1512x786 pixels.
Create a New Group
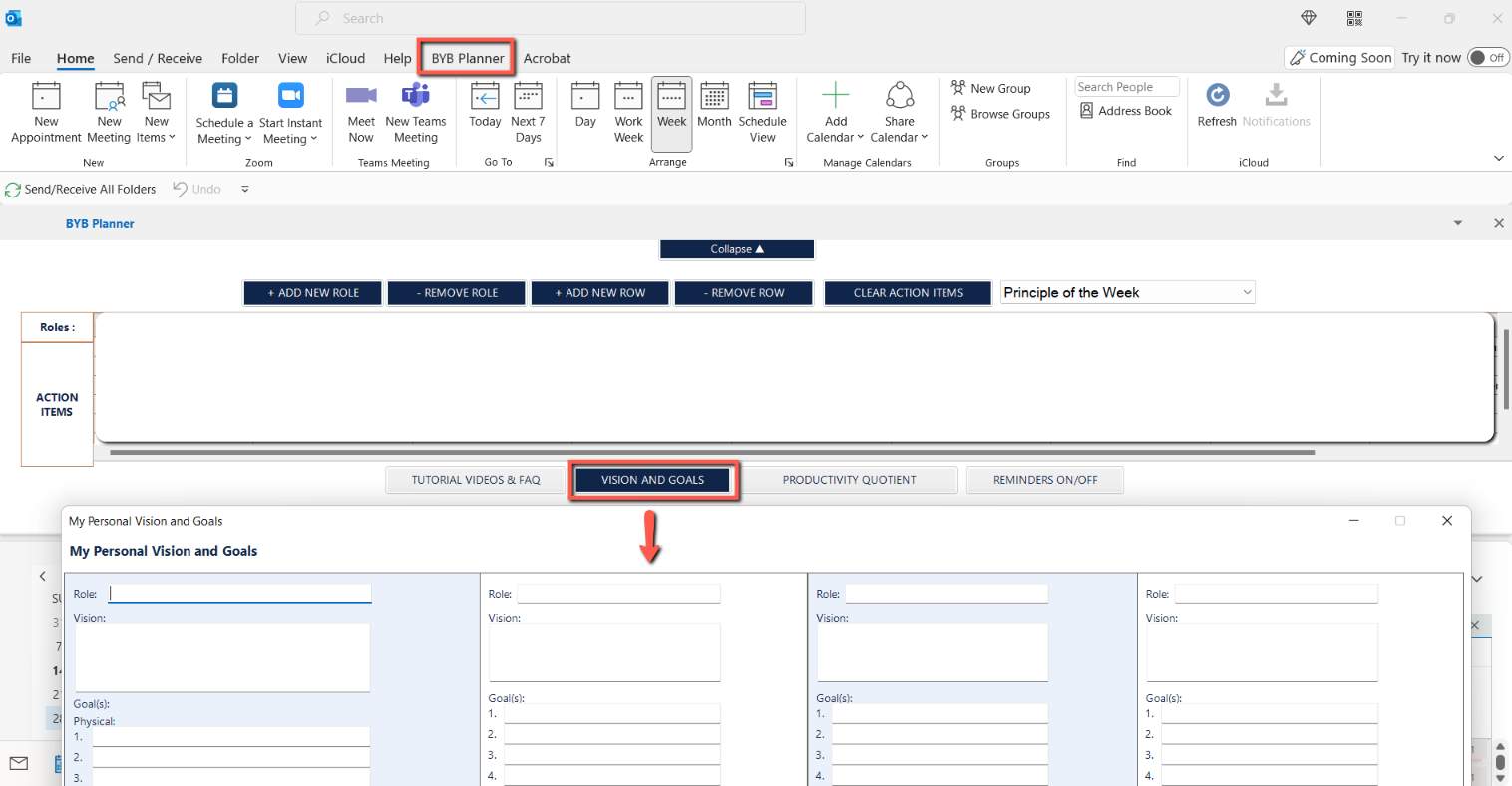[990, 88]
